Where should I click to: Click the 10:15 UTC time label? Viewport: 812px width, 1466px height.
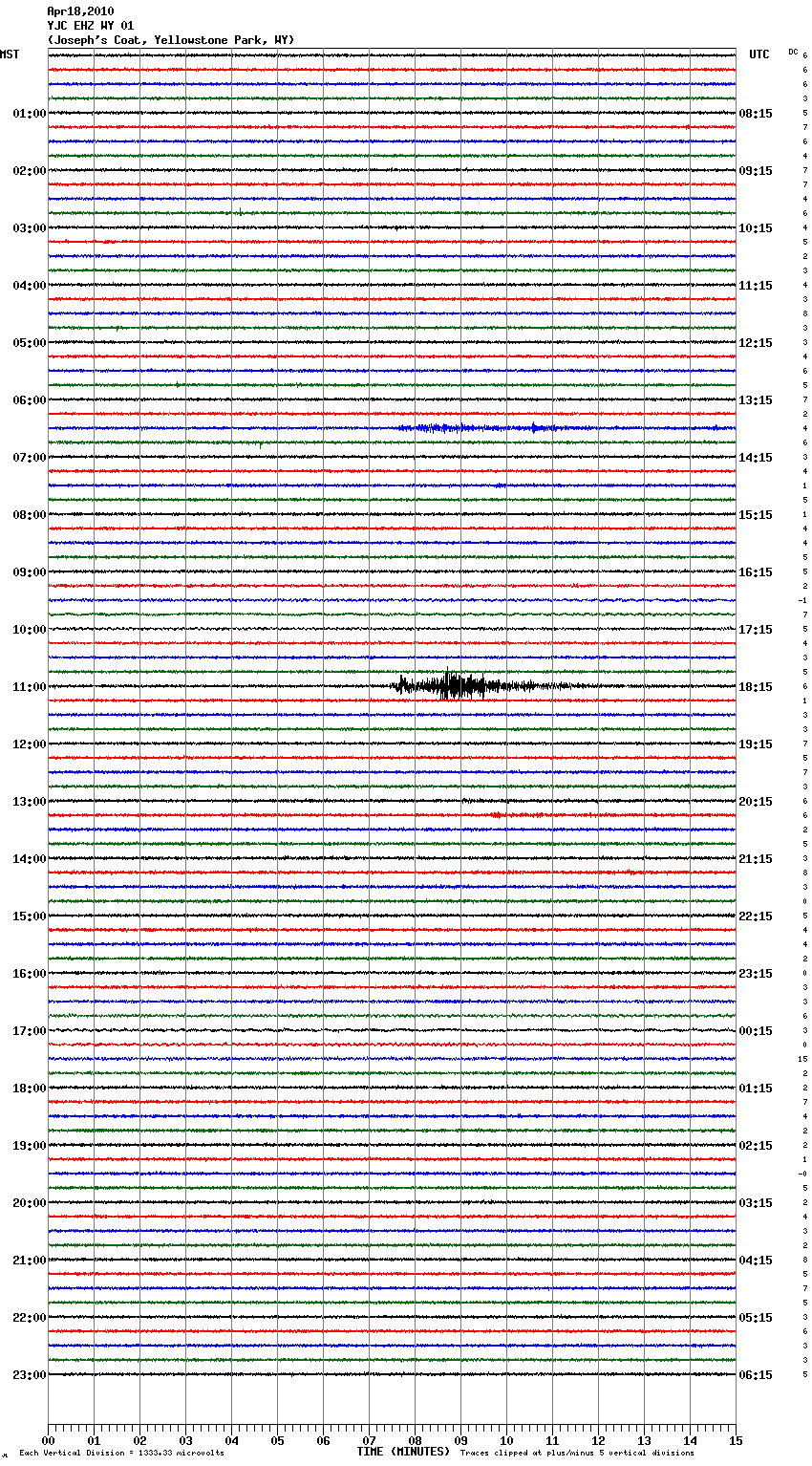[756, 228]
